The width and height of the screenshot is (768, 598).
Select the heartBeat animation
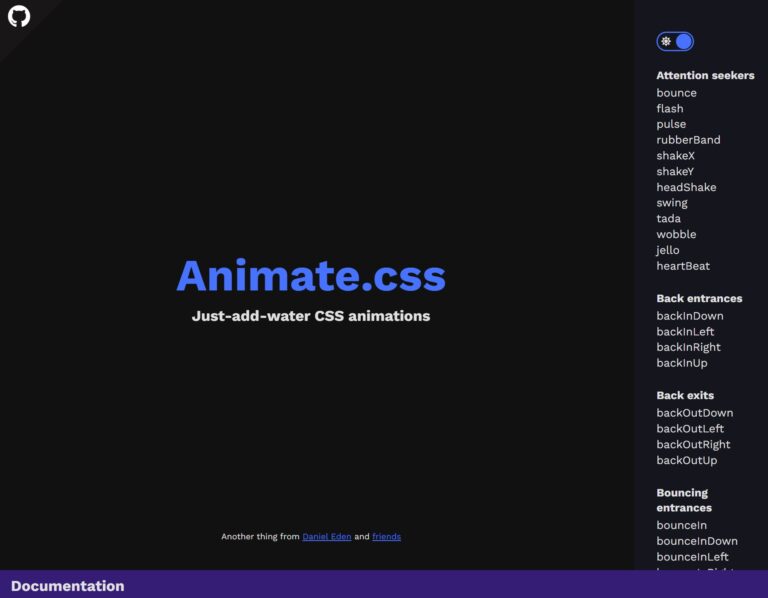point(683,266)
